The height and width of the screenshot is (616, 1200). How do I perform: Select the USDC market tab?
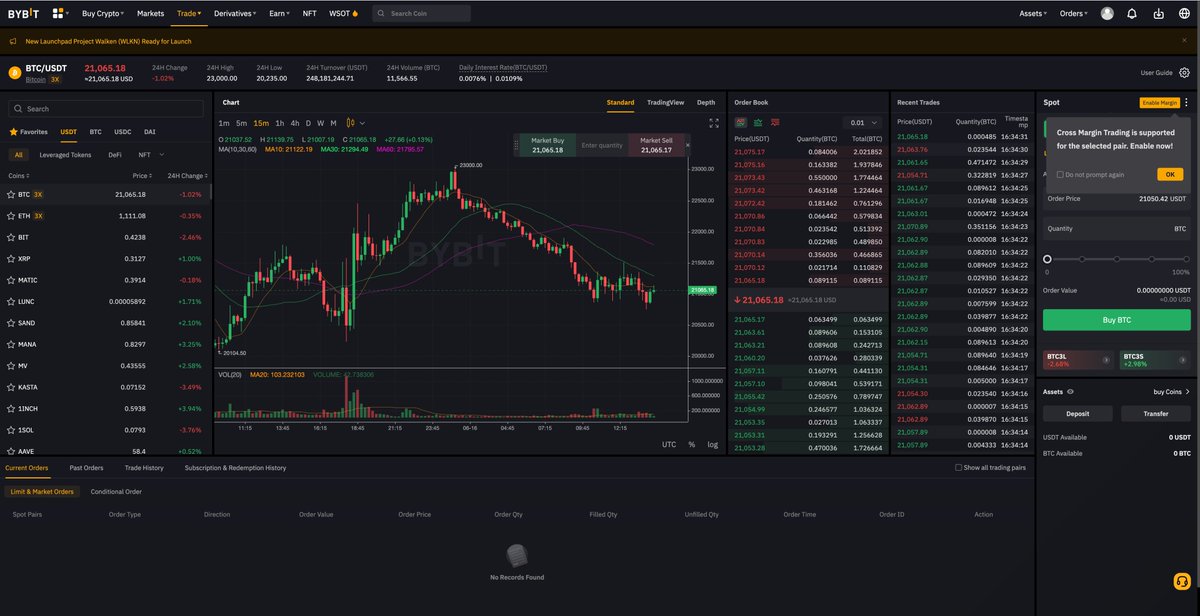click(123, 131)
